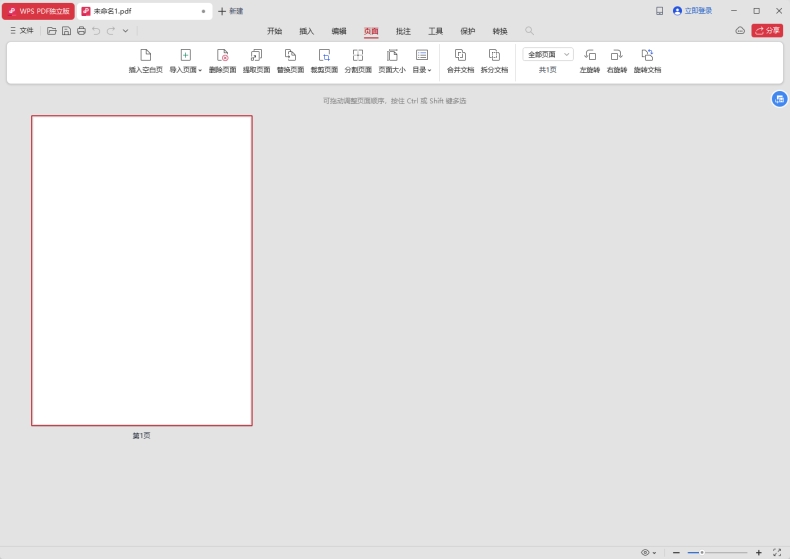Click the Replace Page (替换页面) icon
The width and height of the screenshot is (790, 559).
[x=290, y=56]
